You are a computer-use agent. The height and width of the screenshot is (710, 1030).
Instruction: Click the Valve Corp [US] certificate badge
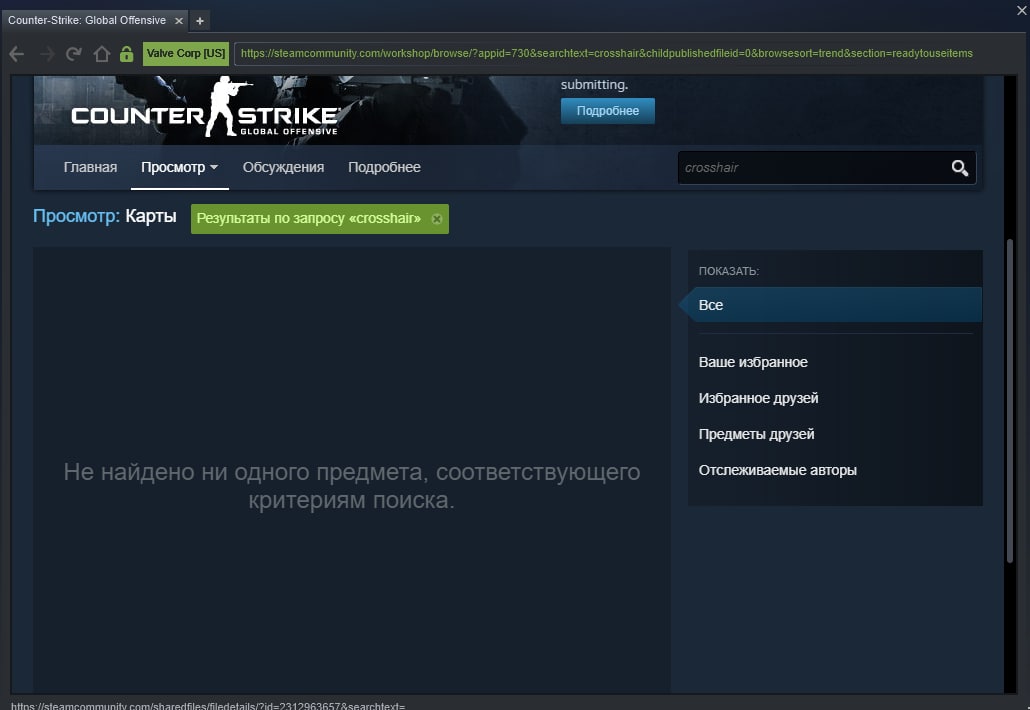tap(186, 53)
